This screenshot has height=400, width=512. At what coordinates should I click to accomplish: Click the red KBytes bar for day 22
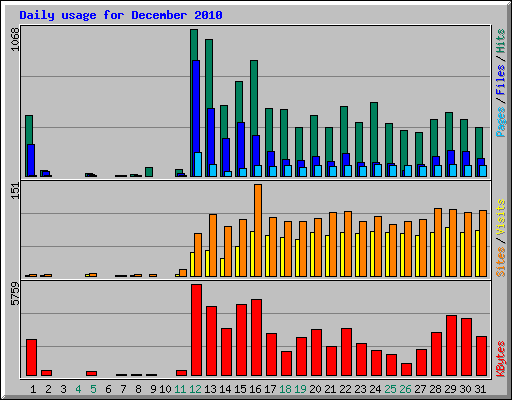click(346, 352)
